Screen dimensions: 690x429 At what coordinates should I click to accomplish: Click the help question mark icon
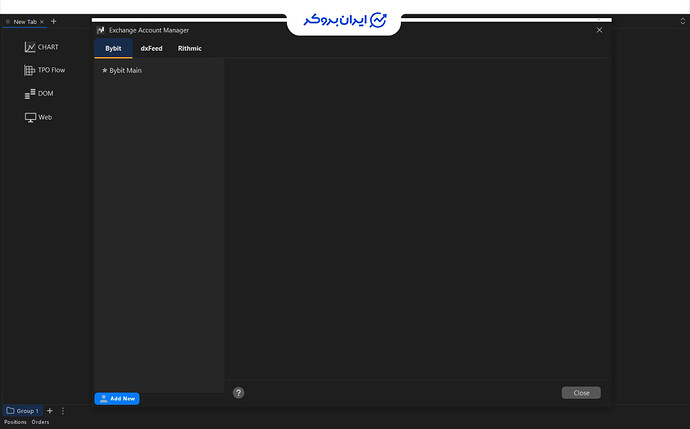click(x=238, y=393)
